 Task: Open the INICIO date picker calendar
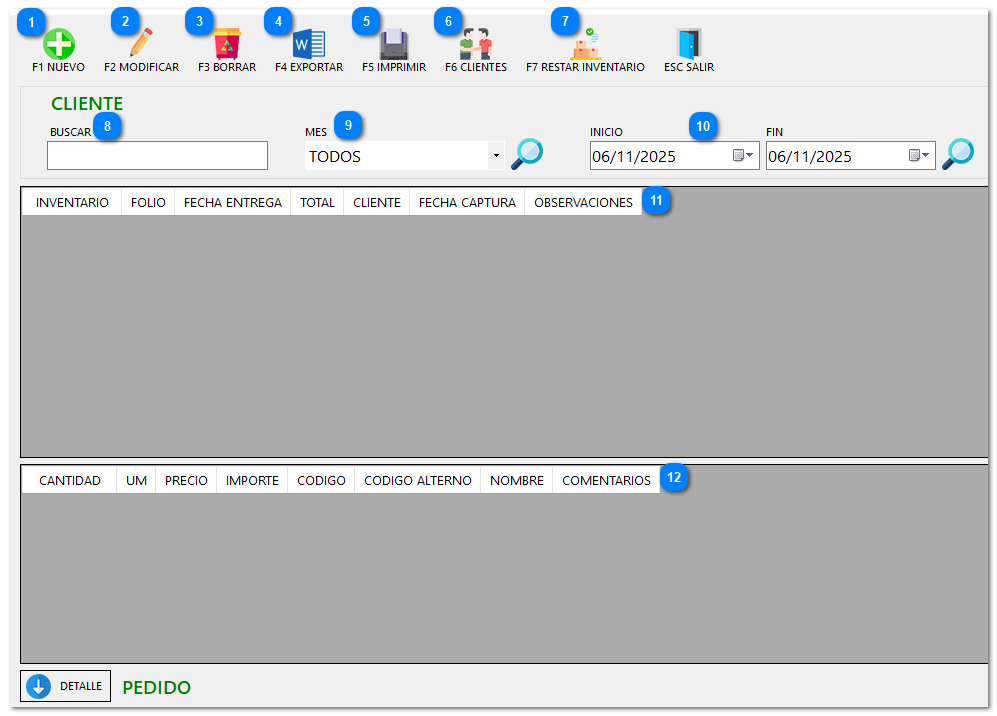742,156
